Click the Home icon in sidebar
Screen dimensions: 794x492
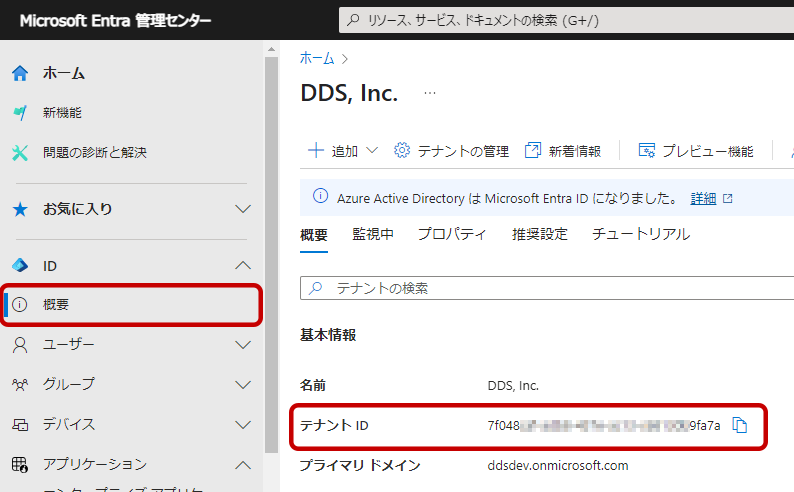(20, 73)
